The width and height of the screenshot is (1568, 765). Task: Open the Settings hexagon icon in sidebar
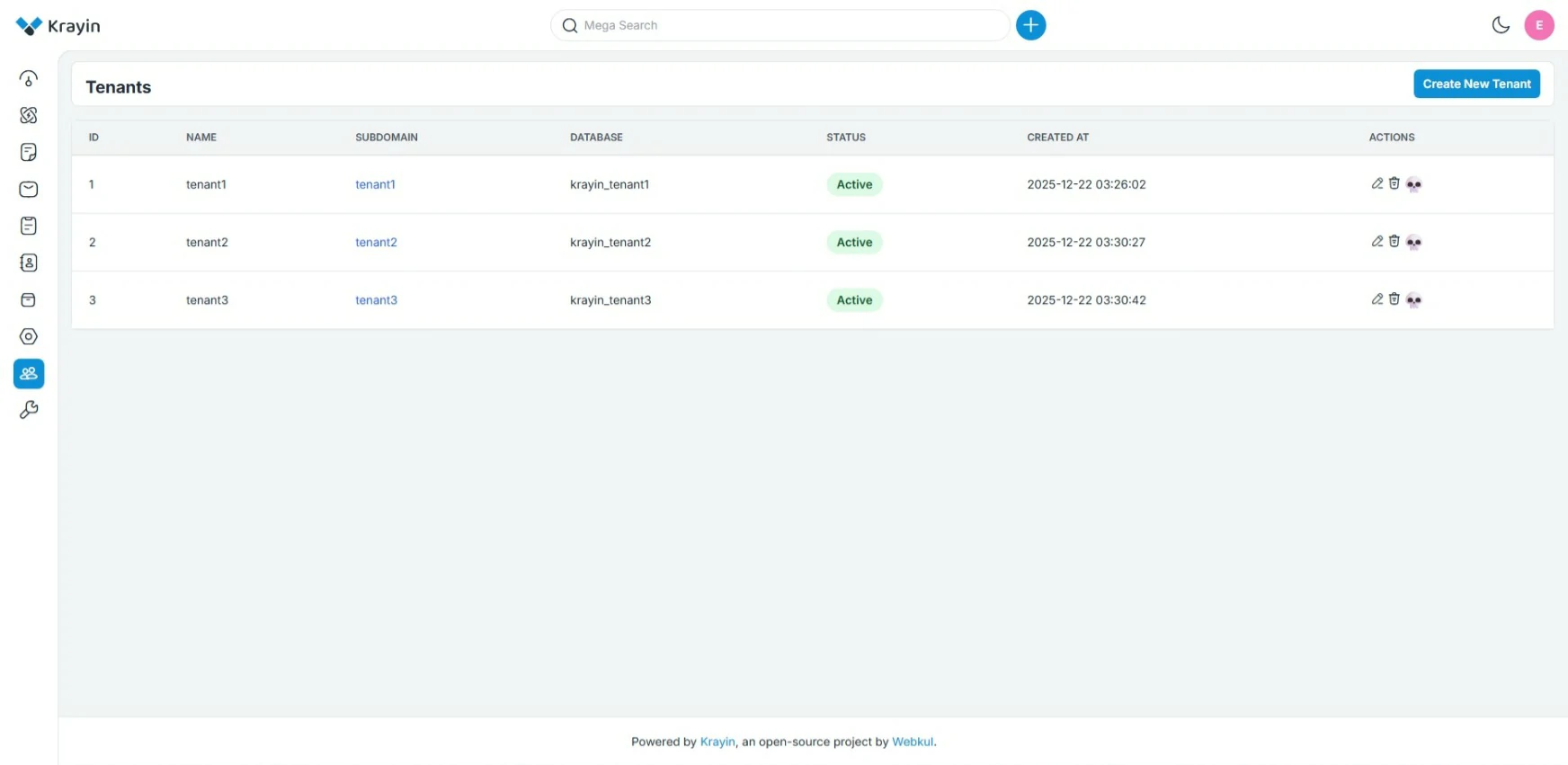(29, 337)
